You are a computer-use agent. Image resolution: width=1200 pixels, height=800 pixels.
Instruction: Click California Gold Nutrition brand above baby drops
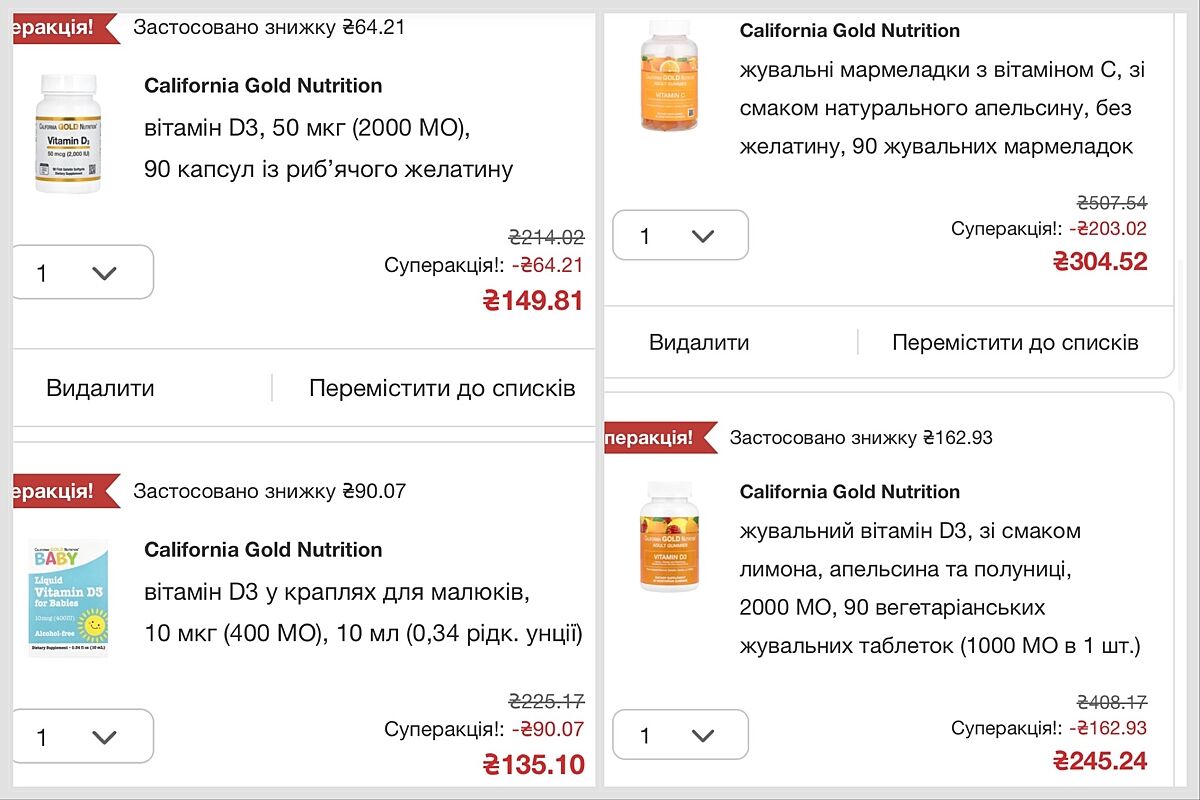point(263,550)
